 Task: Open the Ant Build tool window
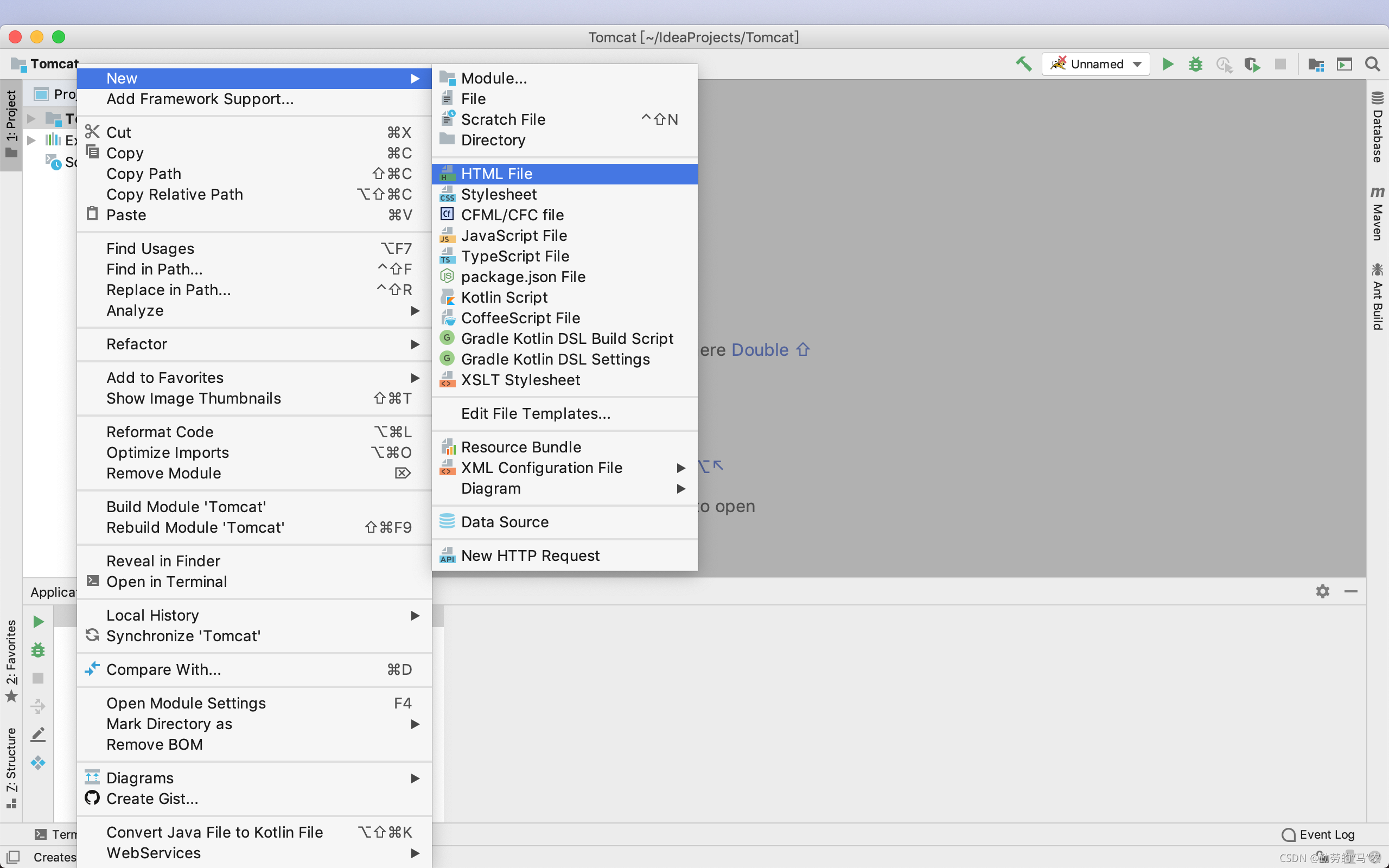point(1377,297)
